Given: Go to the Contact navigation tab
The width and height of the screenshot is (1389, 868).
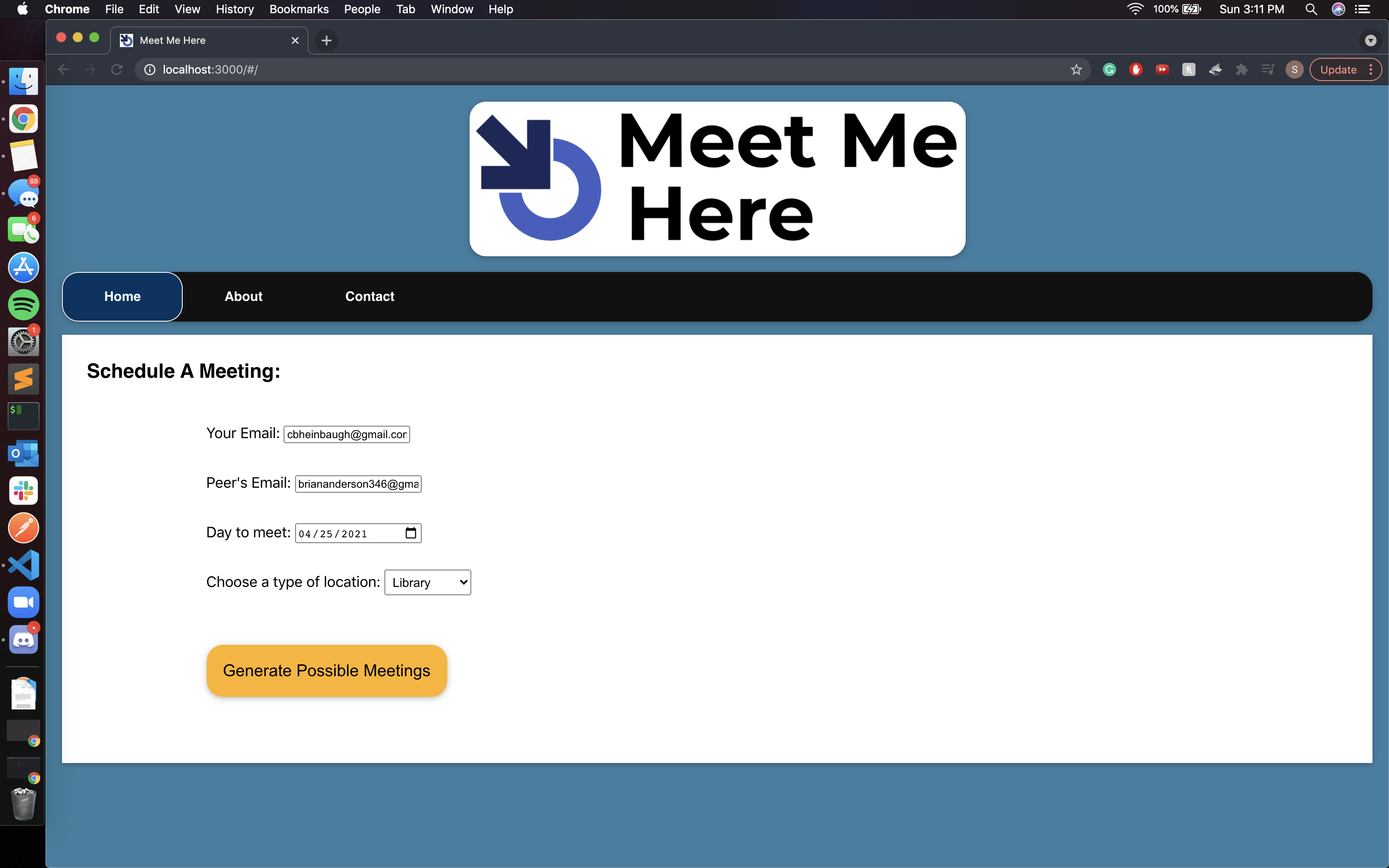Looking at the screenshot, I should [x=370, y=296].
